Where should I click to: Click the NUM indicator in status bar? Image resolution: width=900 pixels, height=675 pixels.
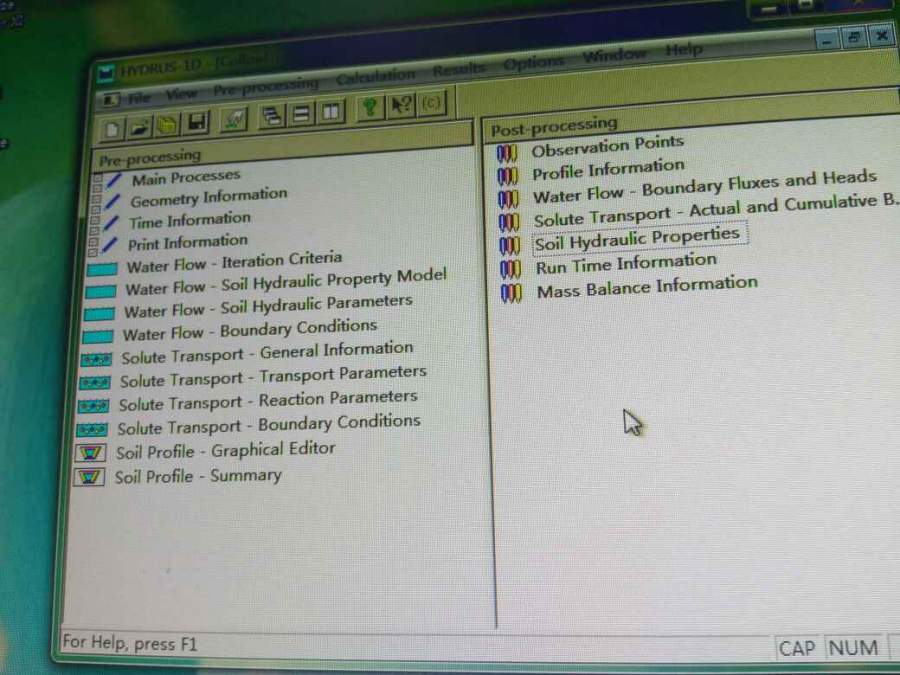tap(854, 647)
